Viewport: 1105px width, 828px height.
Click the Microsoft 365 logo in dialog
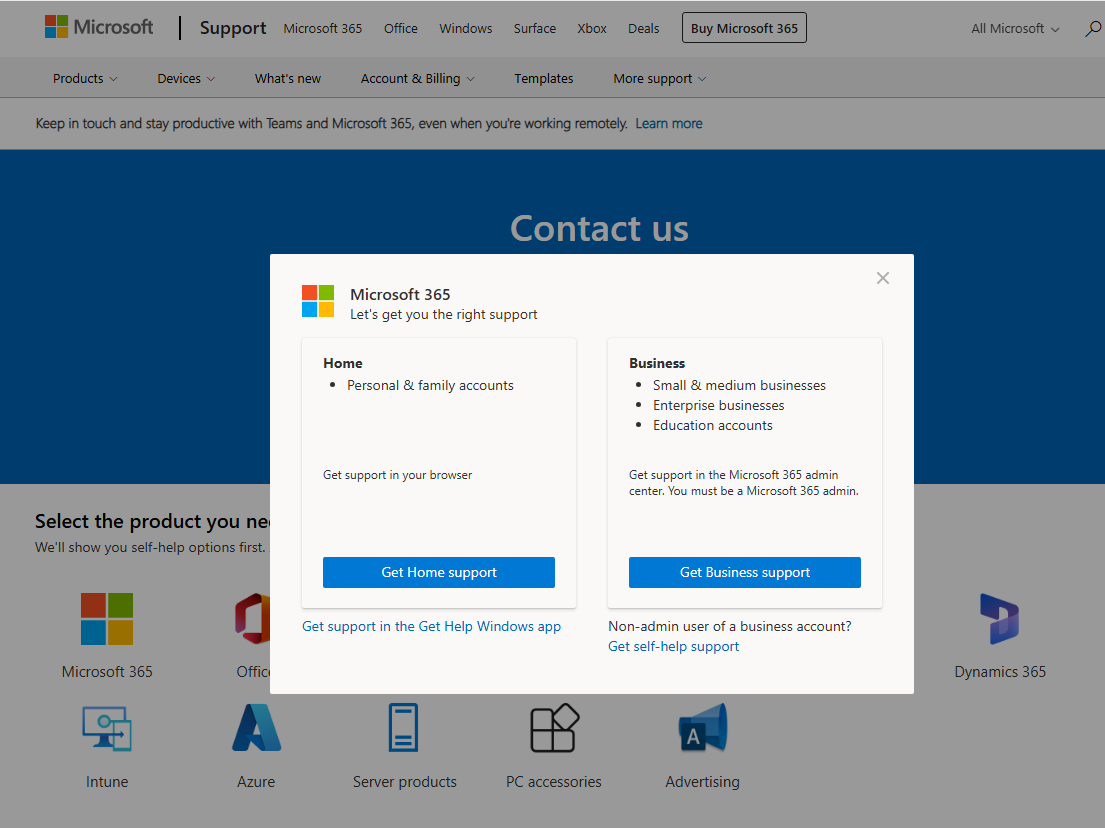click(x=318, y=301)
